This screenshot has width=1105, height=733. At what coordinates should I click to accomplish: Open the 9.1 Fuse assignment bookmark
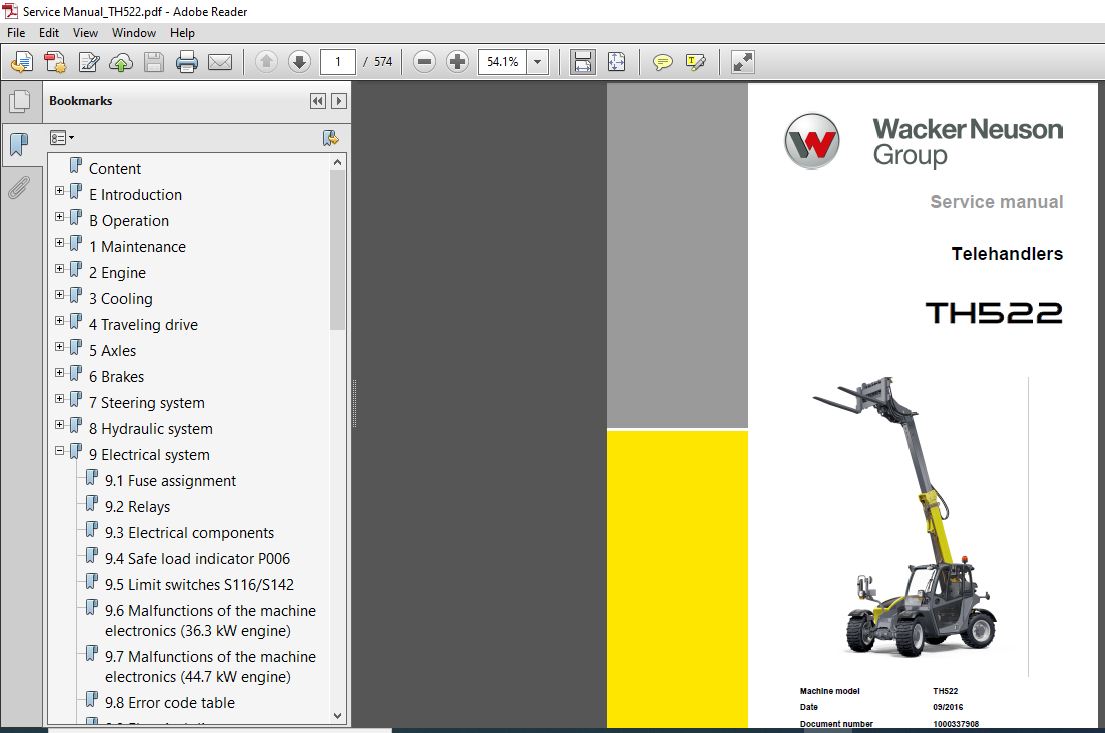(170, 481)
